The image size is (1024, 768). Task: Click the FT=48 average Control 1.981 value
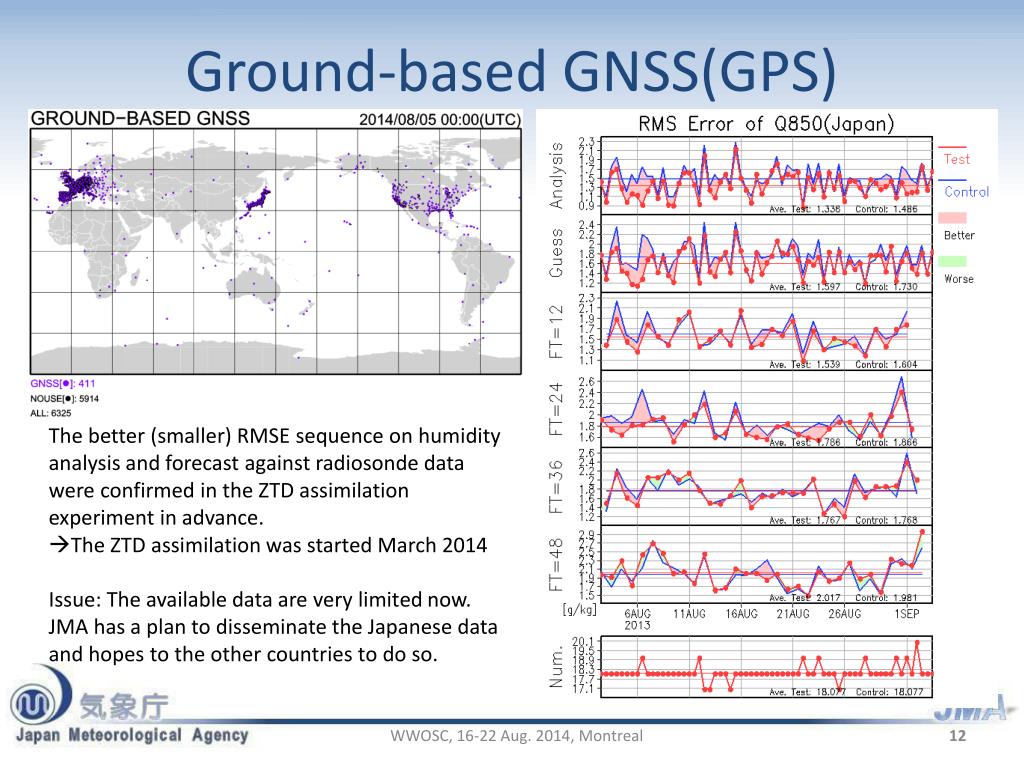tap(886, 598)
